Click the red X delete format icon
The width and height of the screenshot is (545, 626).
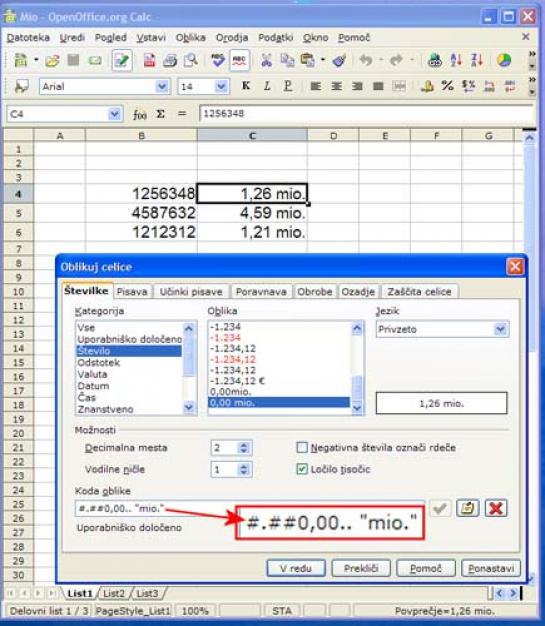tap(496, 508)
